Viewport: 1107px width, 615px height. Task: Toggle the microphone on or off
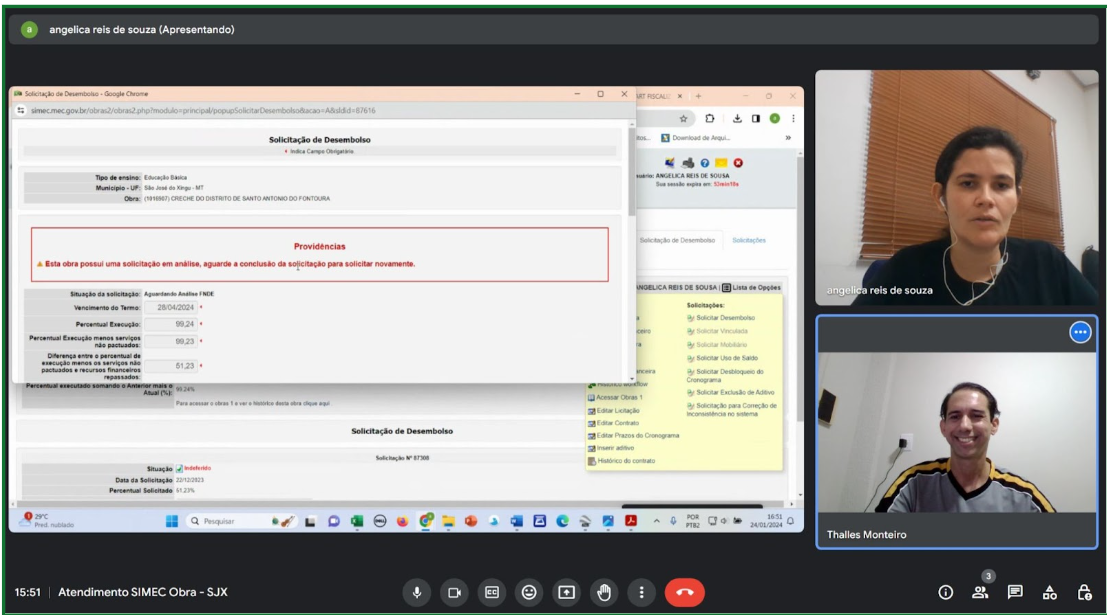417,592
